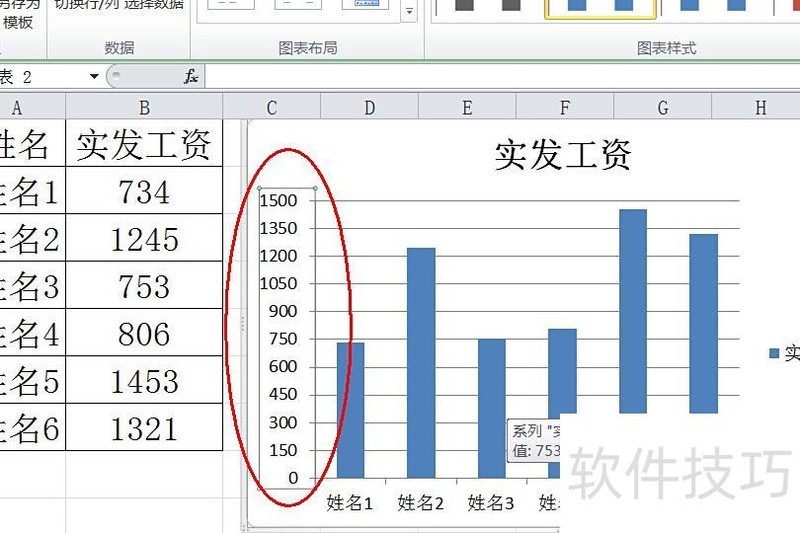Select the bar above 姓名1 in chart
800x533 pixels.
click(351, 410)
